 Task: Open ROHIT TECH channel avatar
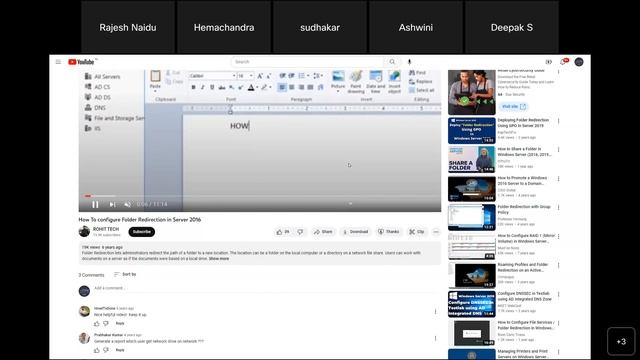pos(84,231)
